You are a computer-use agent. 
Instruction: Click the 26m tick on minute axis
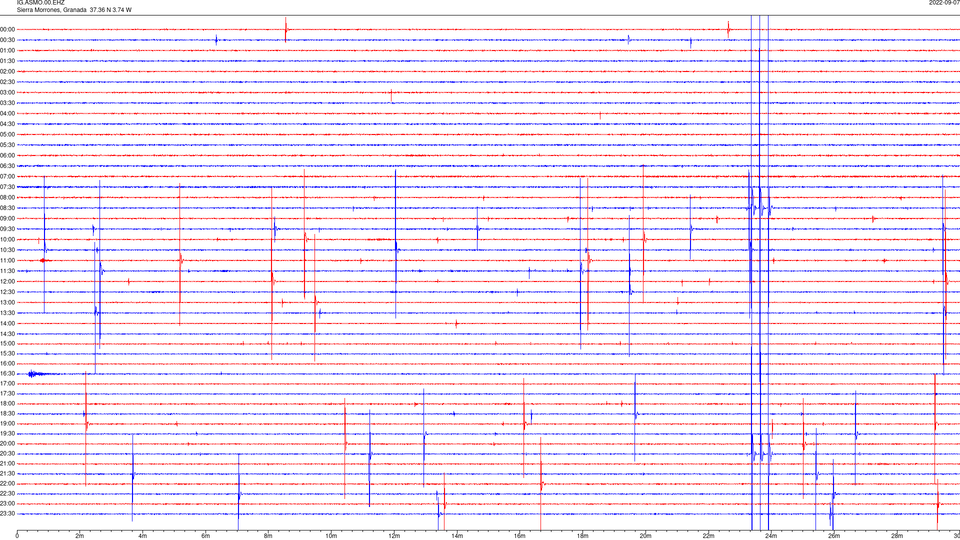point(834,536)
